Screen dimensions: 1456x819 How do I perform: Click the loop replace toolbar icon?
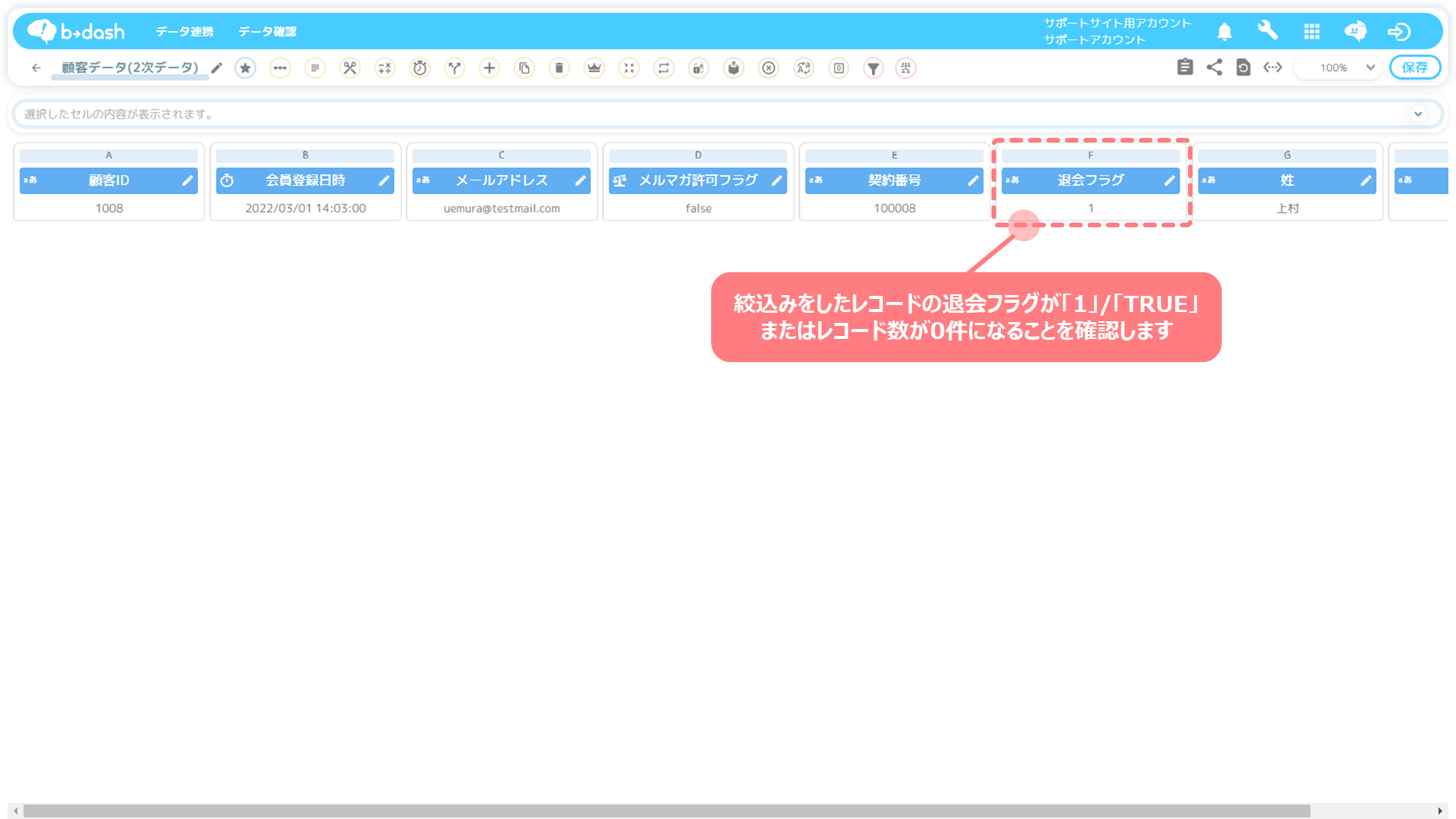pos(663,68)
